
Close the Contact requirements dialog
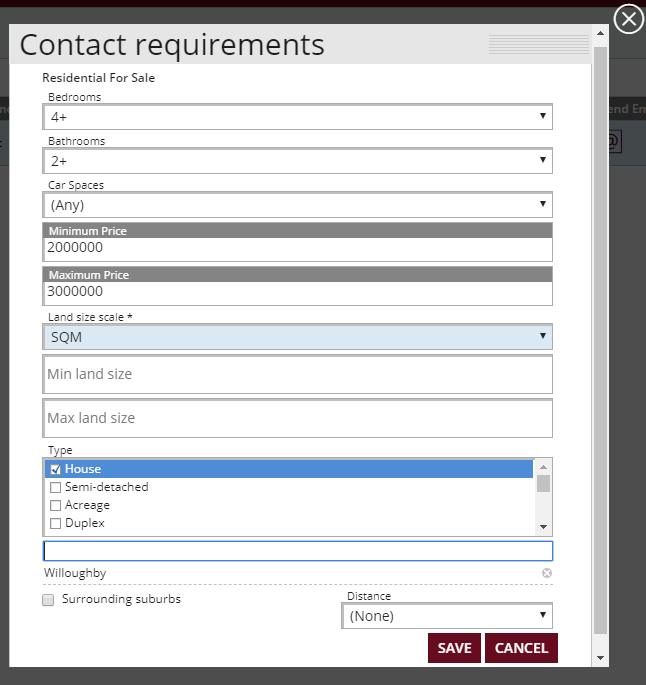point(628,19)
